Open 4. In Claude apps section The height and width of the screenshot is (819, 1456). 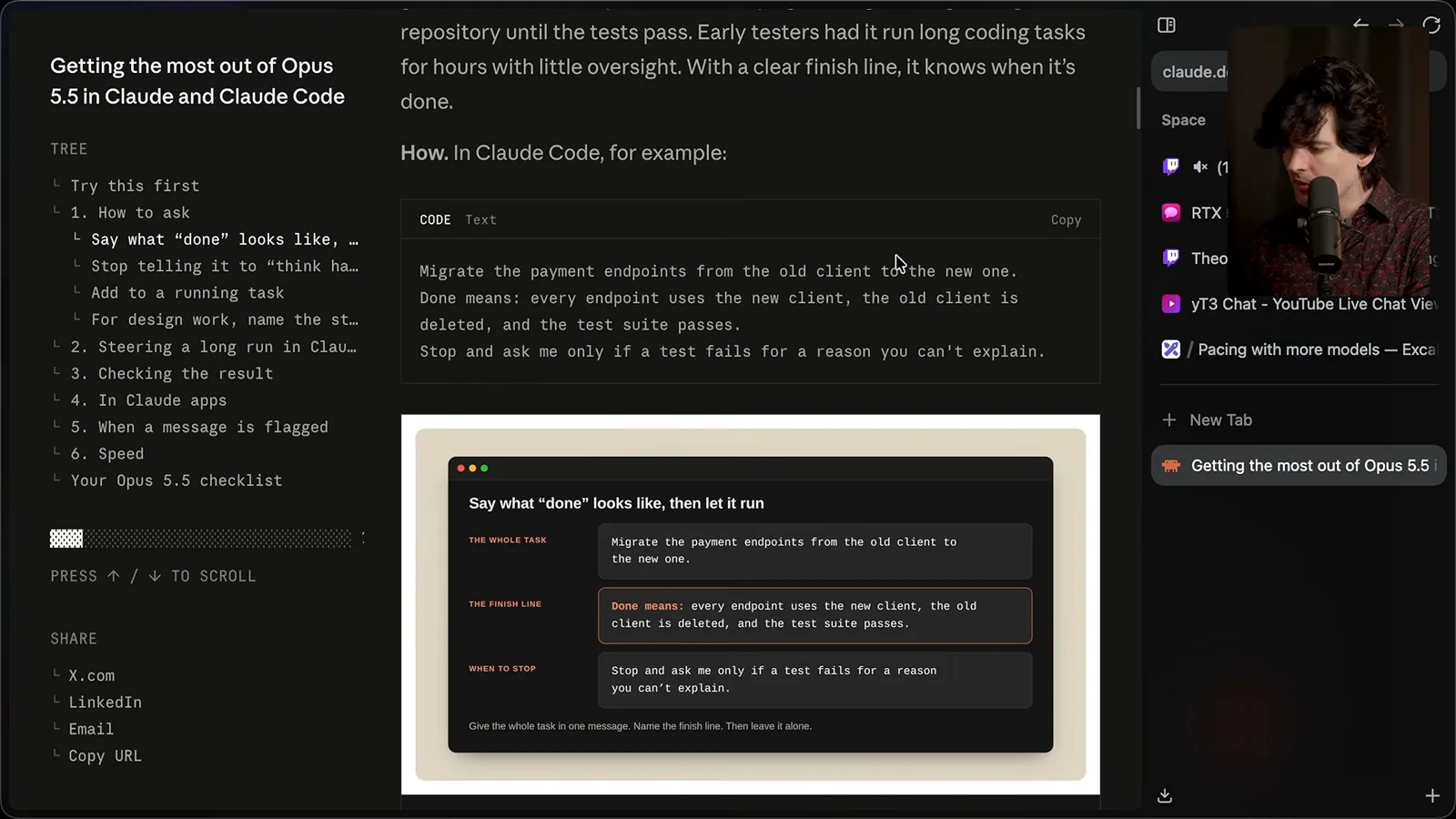(x=148, y=400)
